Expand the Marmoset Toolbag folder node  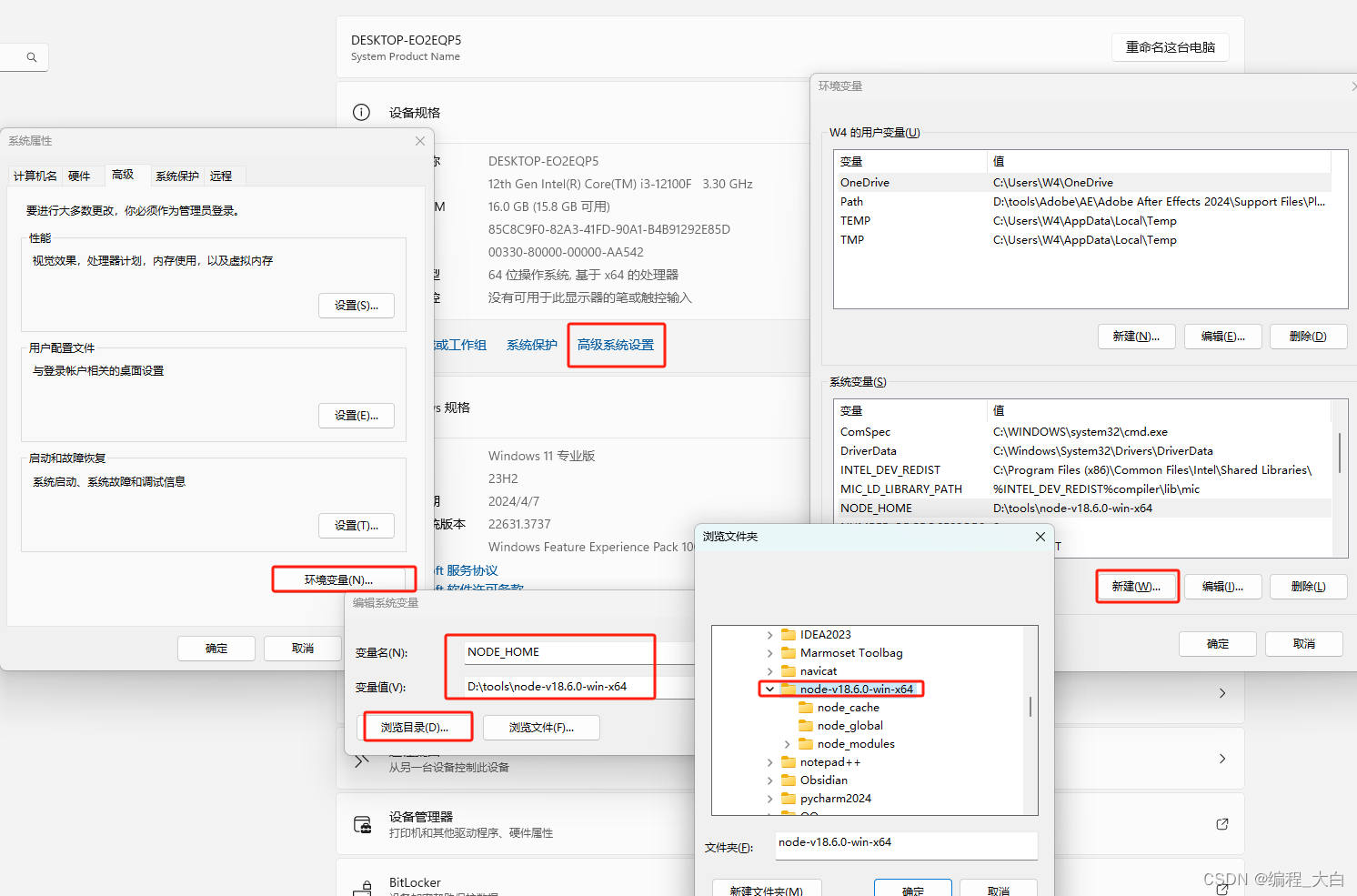click(x=769, y=653)
